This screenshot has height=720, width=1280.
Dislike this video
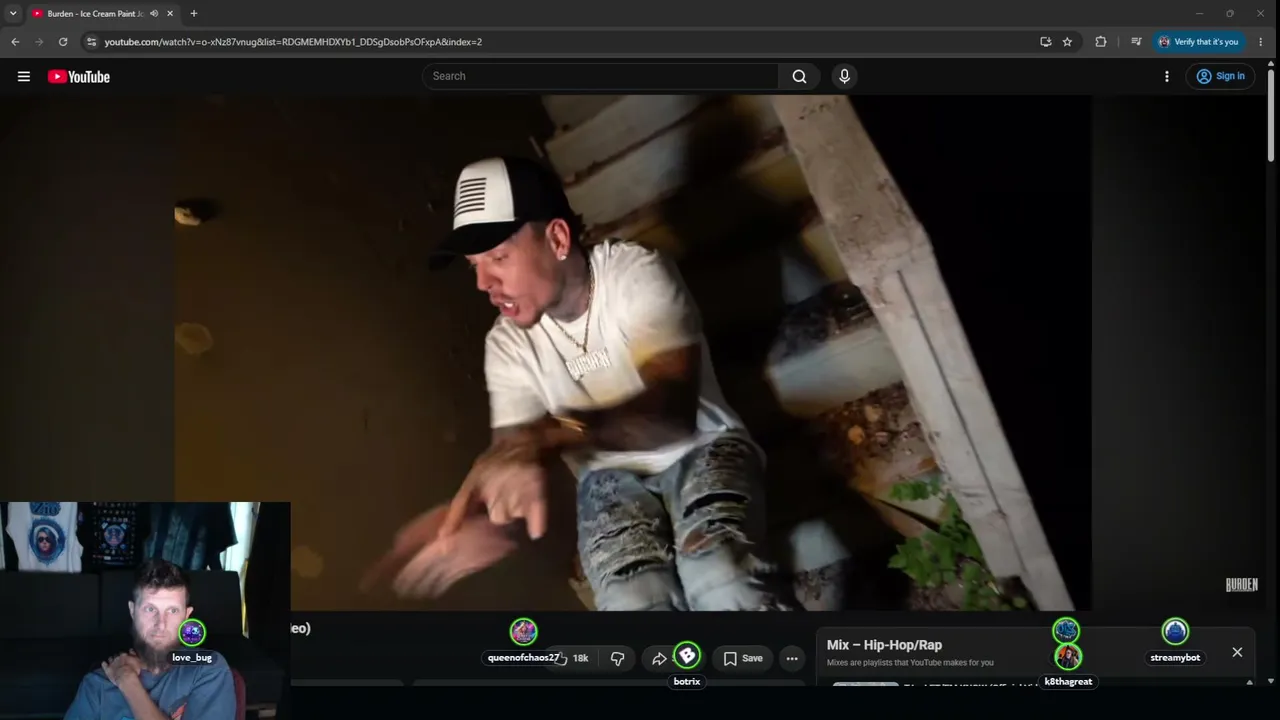(617, 658)
